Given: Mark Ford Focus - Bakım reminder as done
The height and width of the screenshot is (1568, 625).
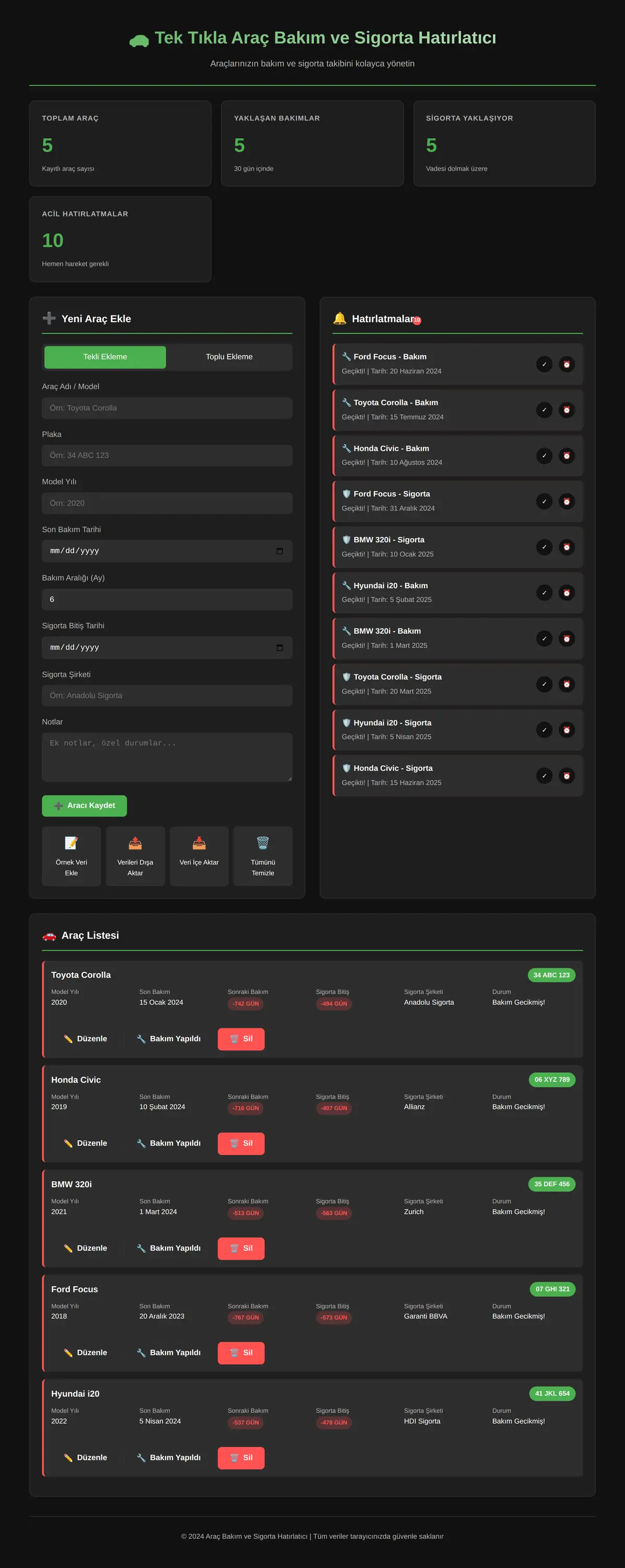Looking at the screenshot, I should pyautogui.click(x=544, y=364).
